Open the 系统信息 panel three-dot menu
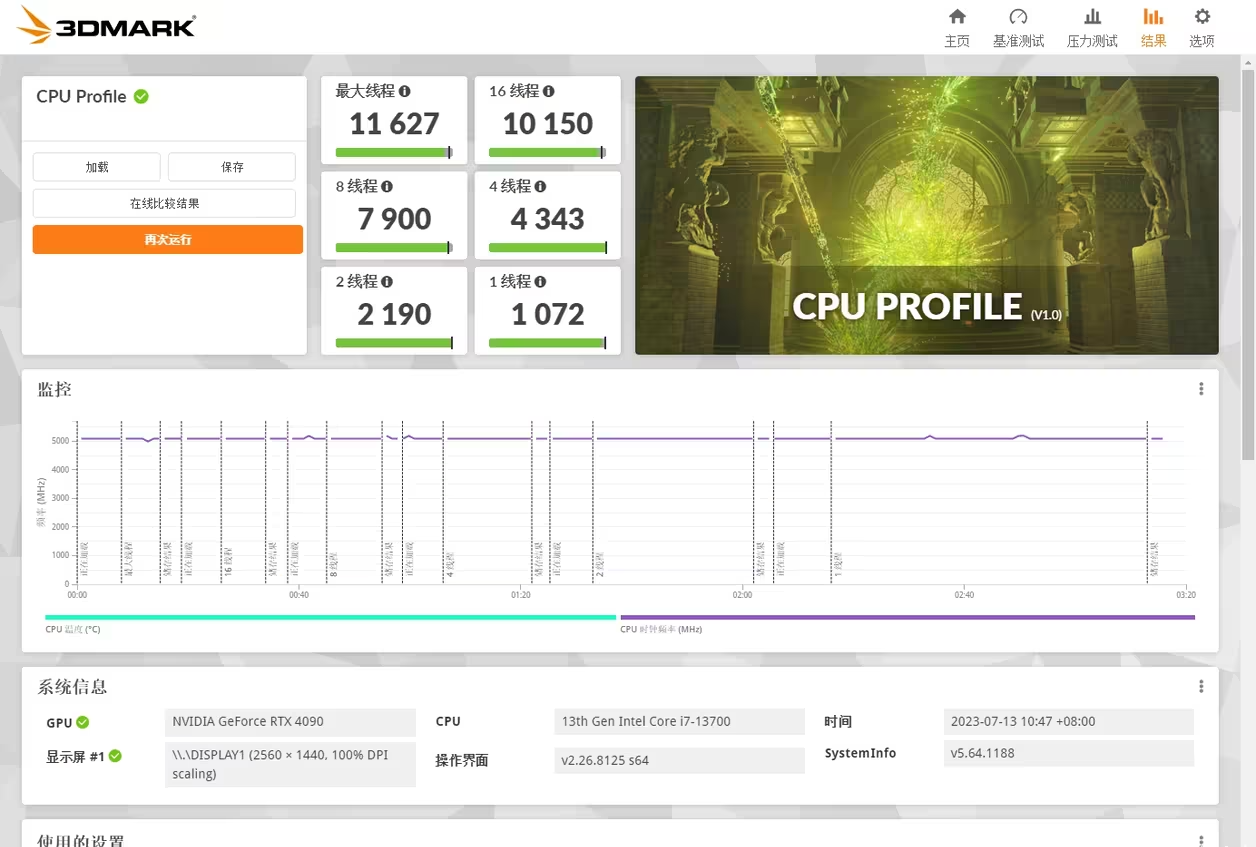This screenshot has width=1256, height=847. coord(1201,687)
